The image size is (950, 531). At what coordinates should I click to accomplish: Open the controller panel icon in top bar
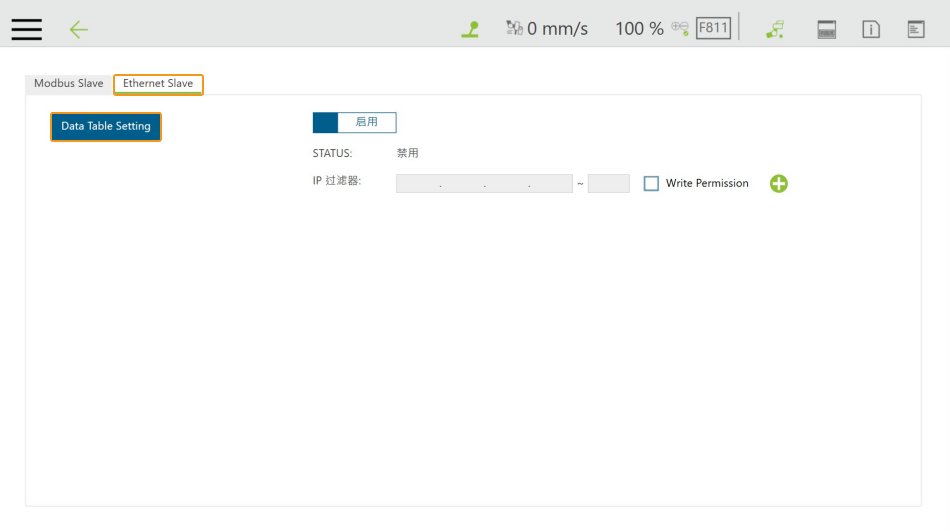pos(827,29)
